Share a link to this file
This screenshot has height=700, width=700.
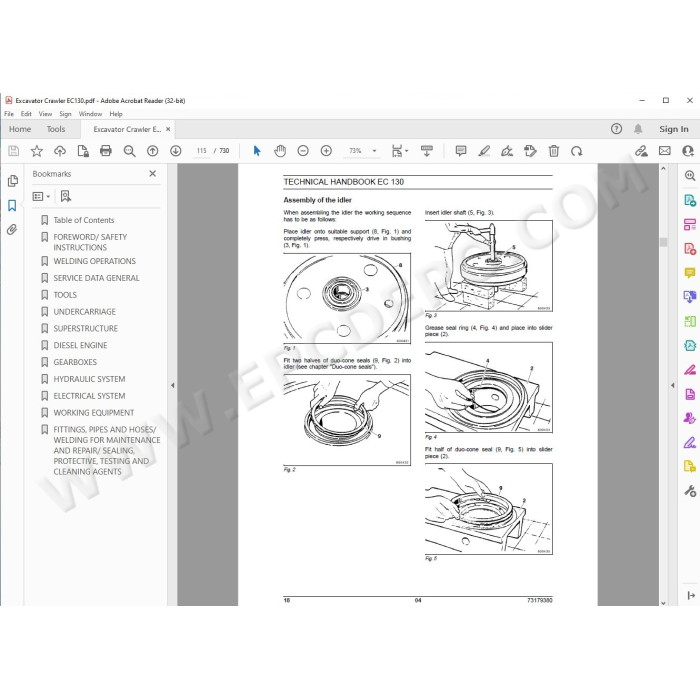click(x=642, y=151)
